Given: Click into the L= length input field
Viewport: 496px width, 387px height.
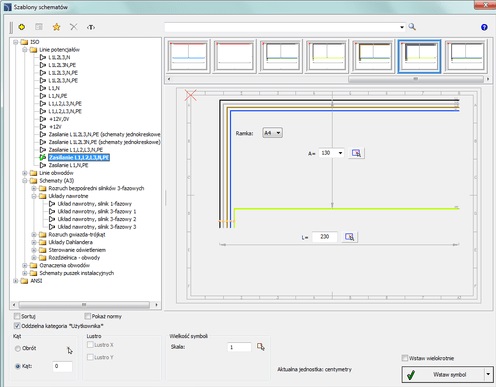Looking at the screenshot, I should pyautogui.click(x=325, y=237).
